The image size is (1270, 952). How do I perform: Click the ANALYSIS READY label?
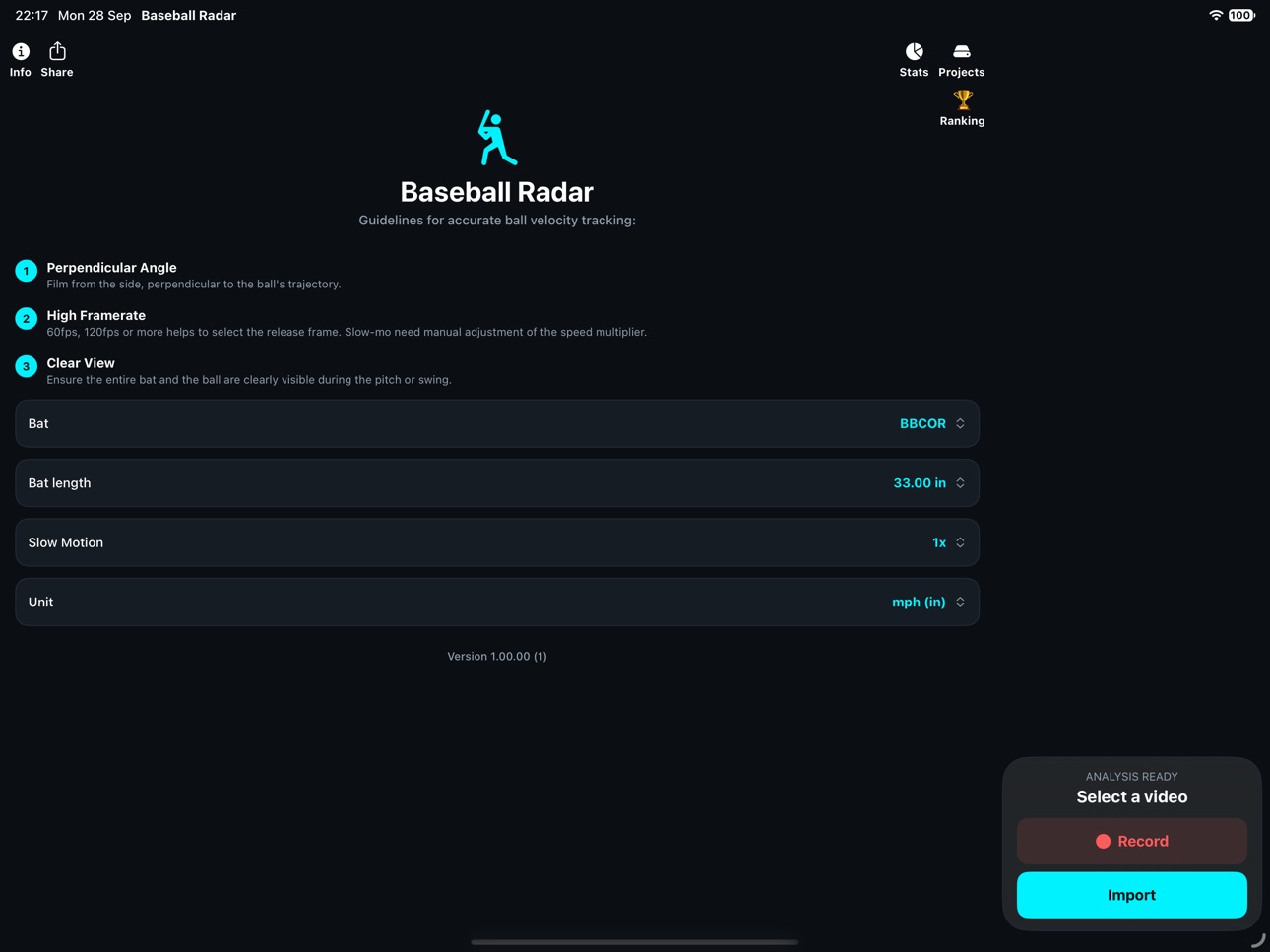tap(1132, 777)
